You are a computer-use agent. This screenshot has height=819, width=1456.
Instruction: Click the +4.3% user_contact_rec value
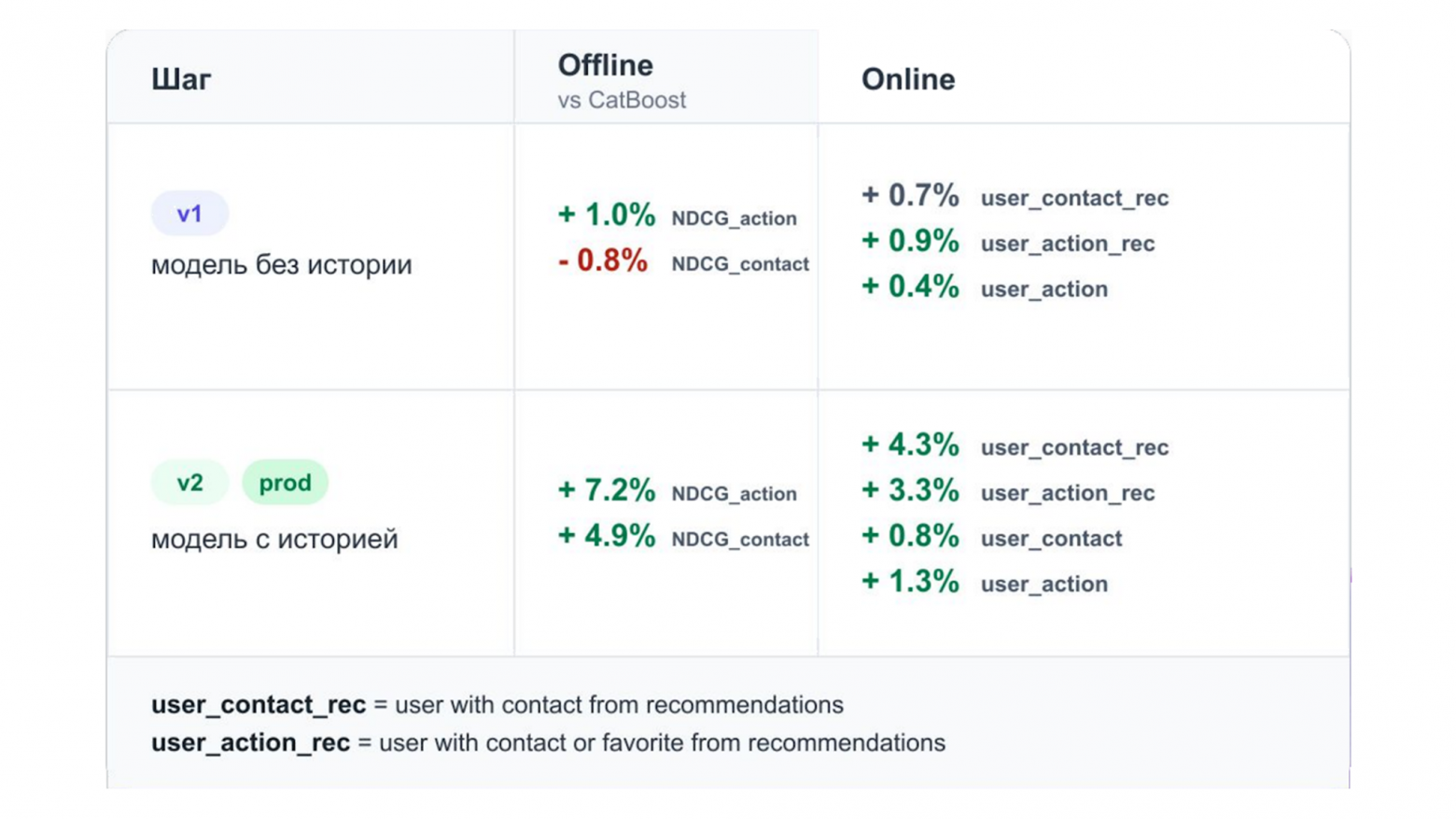click(x=910, y=445)
